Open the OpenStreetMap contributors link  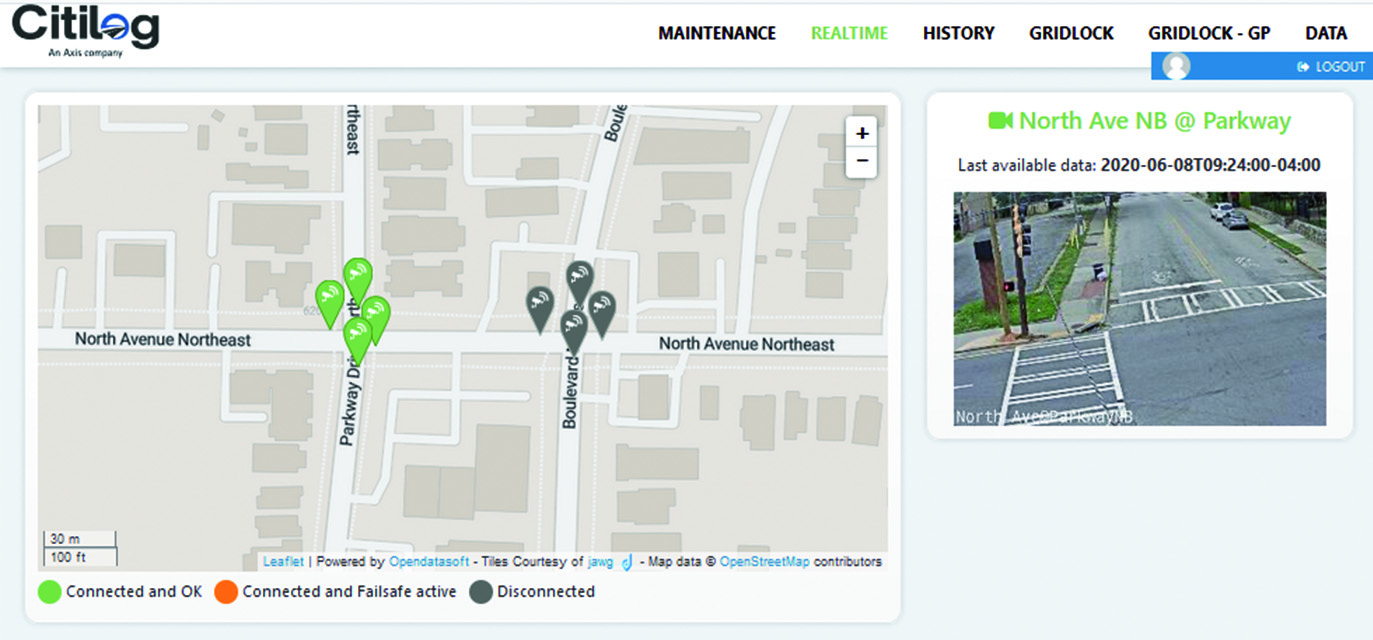764,562
